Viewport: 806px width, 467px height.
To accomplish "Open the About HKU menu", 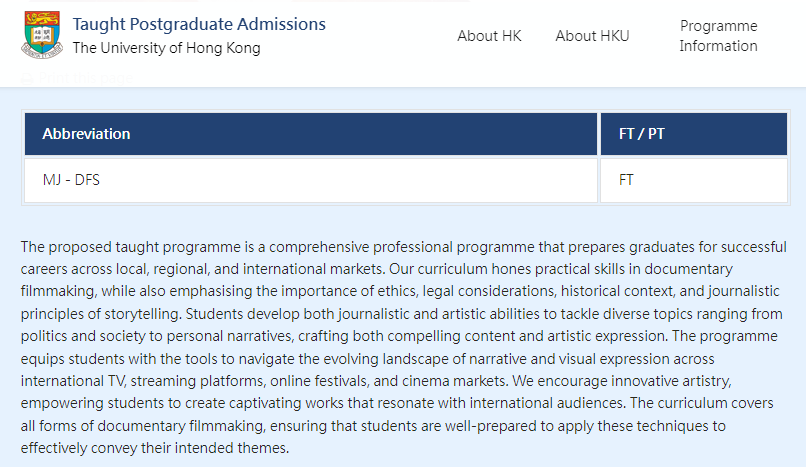I will pyautogui.click(x=592, y=36).
